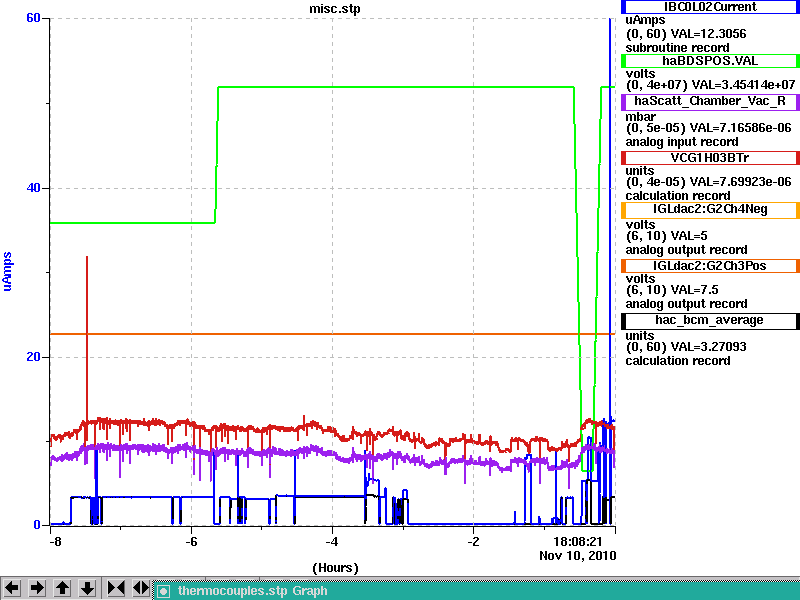Click the VAL=12.3056 readout
The height and width of the screenshot is (600, 800).
(x=708, y=34)
